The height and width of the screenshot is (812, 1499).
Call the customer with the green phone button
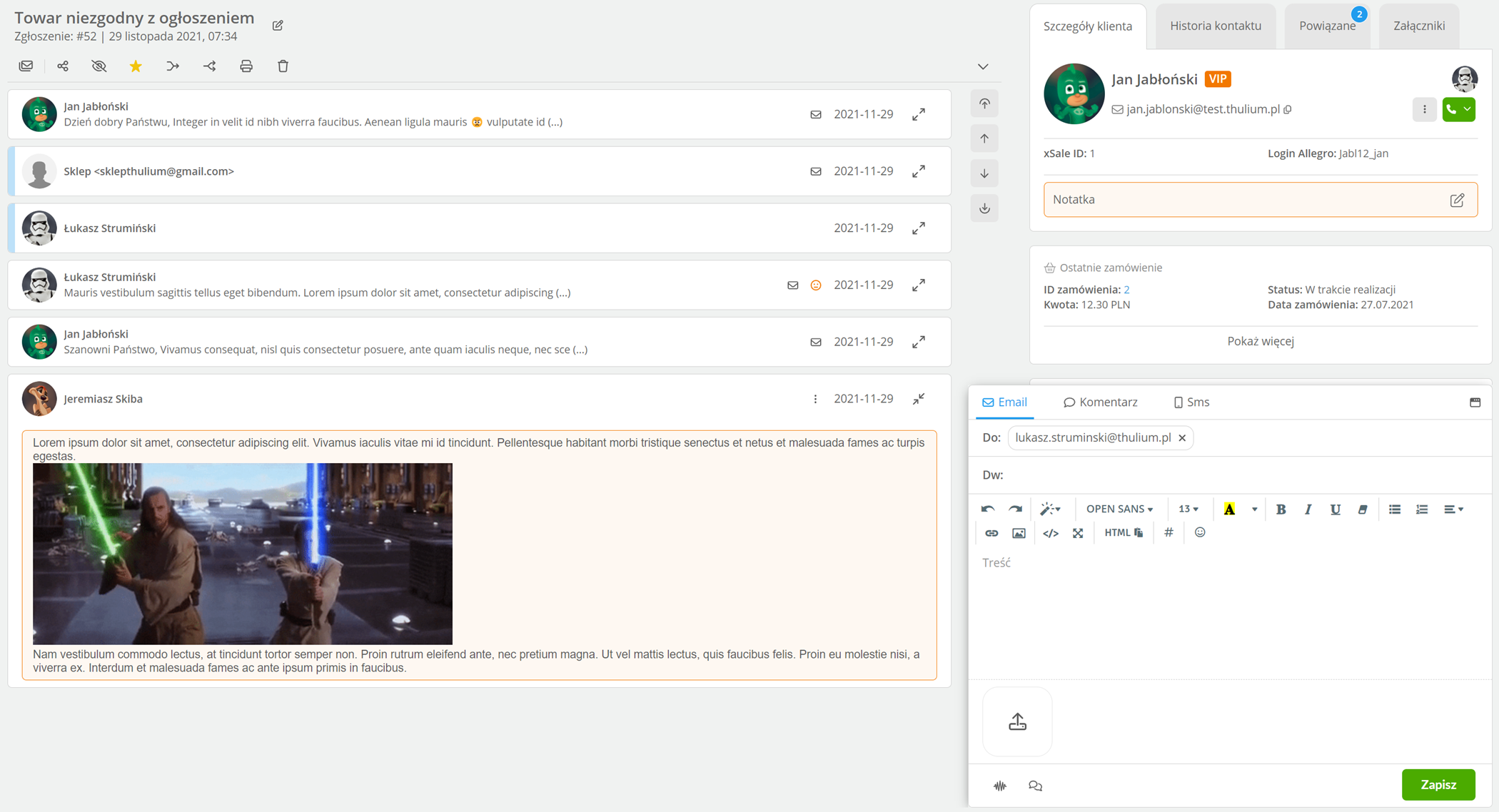[1451, 109]
